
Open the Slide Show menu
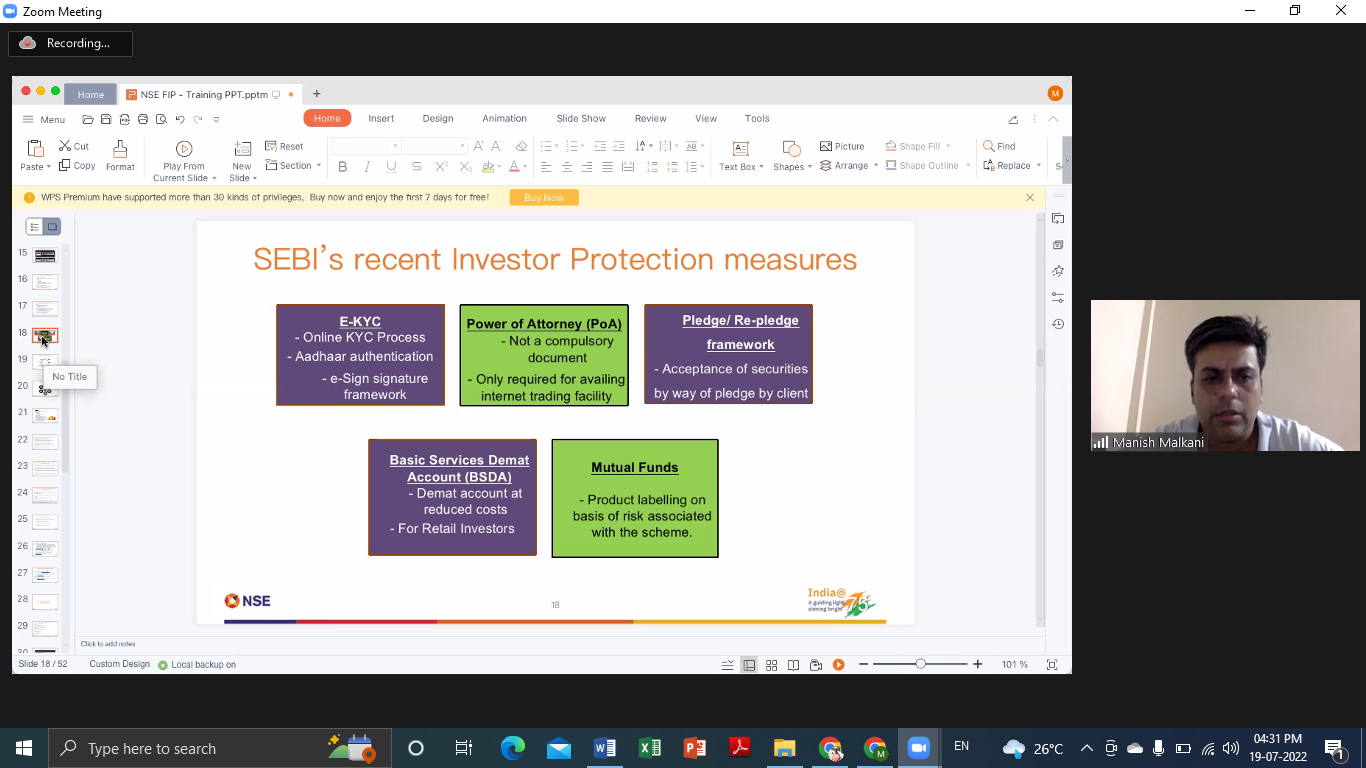pyautogui.click(x=581, y=118)
